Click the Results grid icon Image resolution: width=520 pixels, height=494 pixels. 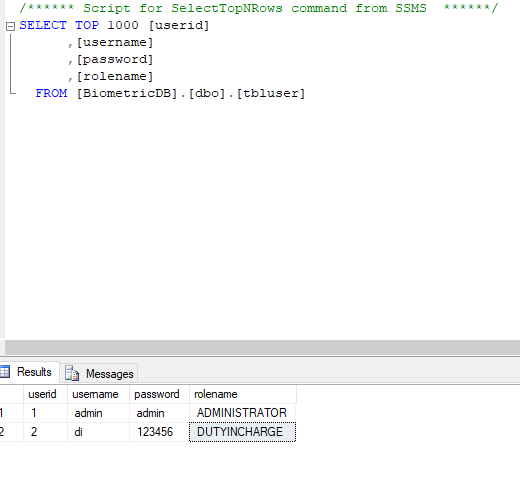point(5,372)
